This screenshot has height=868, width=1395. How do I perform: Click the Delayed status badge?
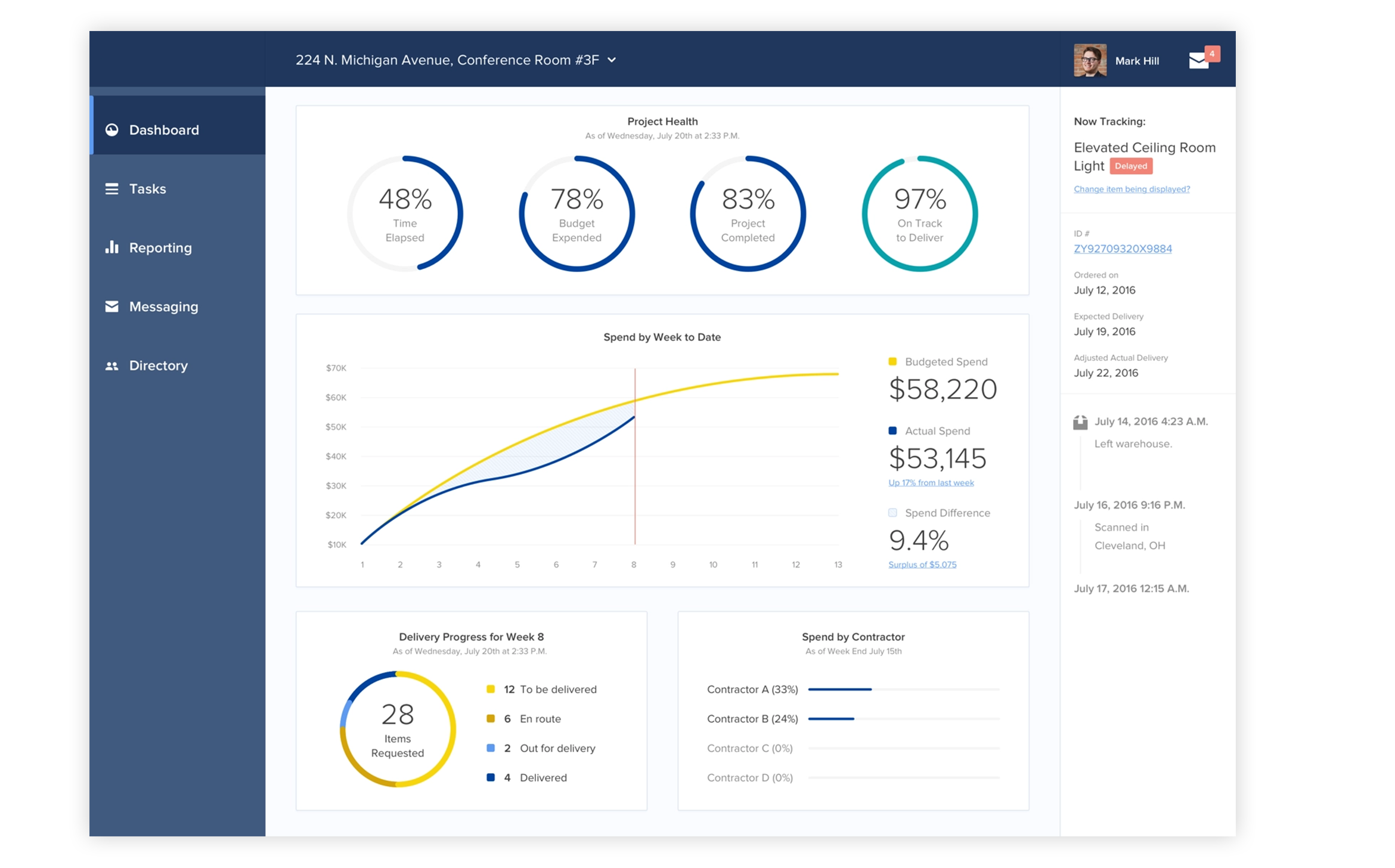click(1131, 166)
